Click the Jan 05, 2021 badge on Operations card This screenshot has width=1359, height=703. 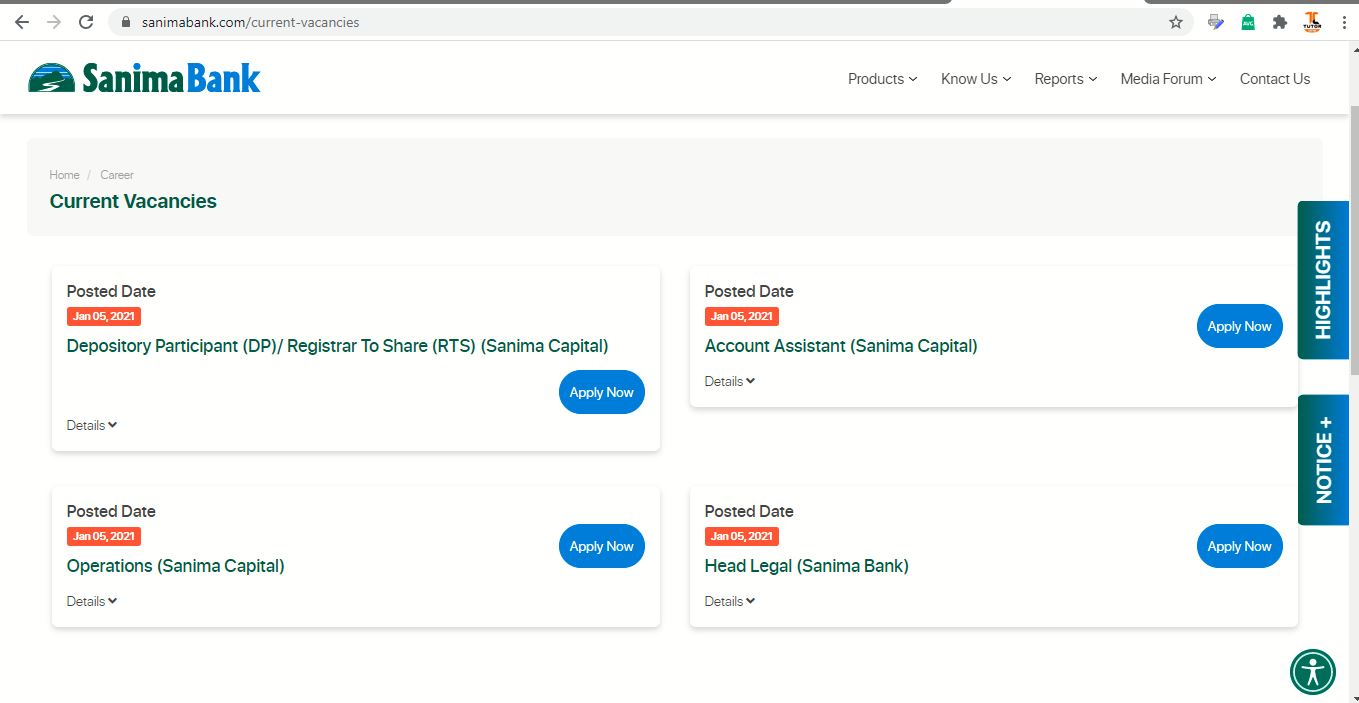click(104, 536)
